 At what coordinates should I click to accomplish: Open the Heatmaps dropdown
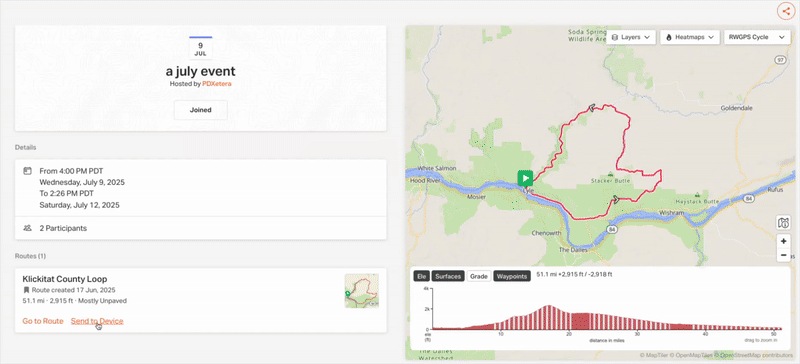click(x=690, y=37)
